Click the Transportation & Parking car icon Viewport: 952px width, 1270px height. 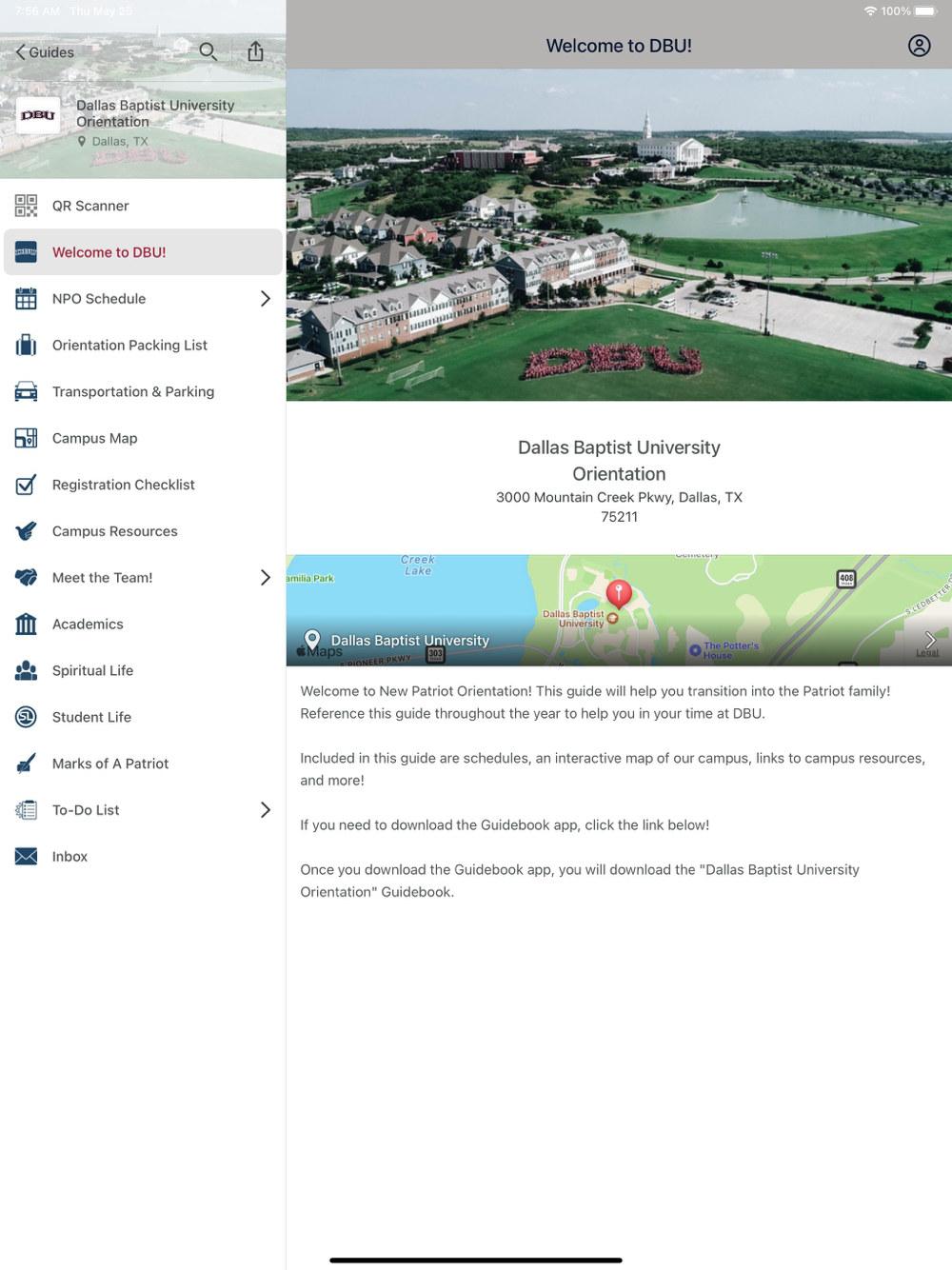pyautogui.click(x=27, y=391)
